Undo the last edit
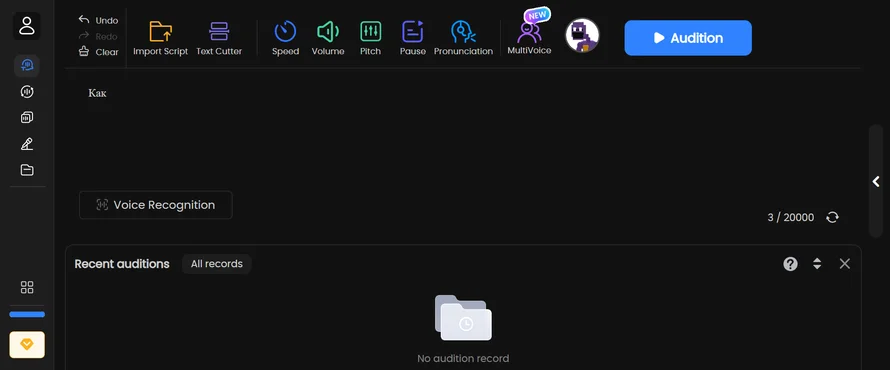This screenshot has width=890, height=370. (98, 20)
